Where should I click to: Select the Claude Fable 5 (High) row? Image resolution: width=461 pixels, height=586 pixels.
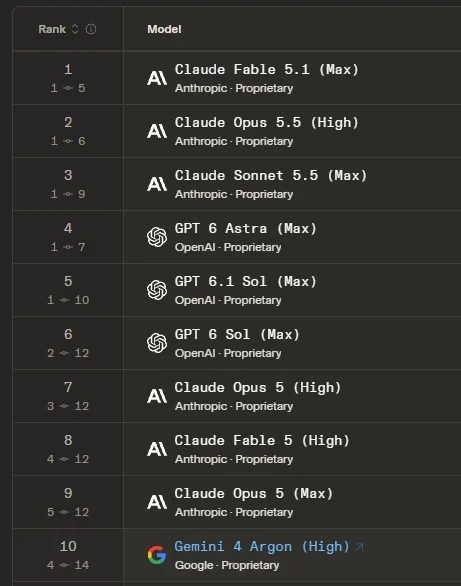pyautogui.click(x=237, y=449)
